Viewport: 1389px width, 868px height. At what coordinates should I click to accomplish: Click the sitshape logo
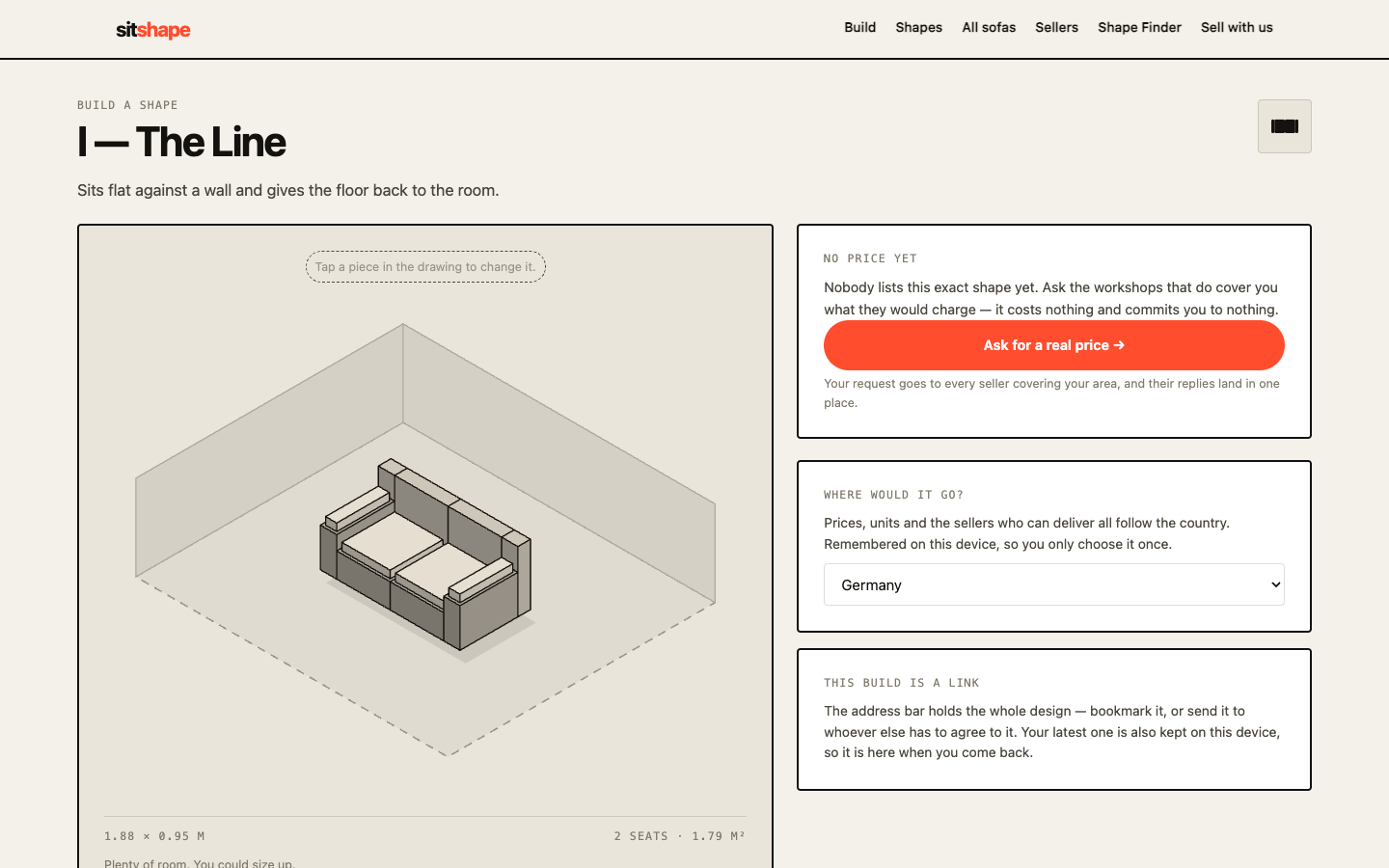[153, 30]
